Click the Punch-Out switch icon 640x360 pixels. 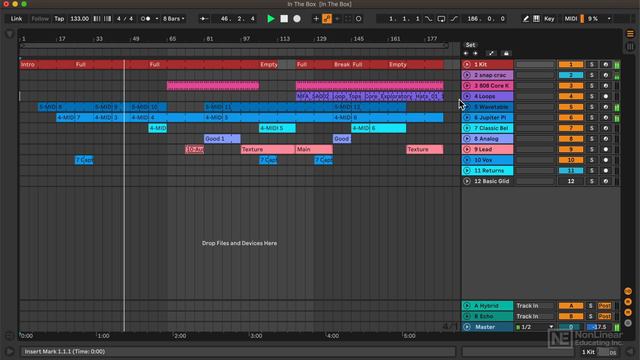coord(454,19)
